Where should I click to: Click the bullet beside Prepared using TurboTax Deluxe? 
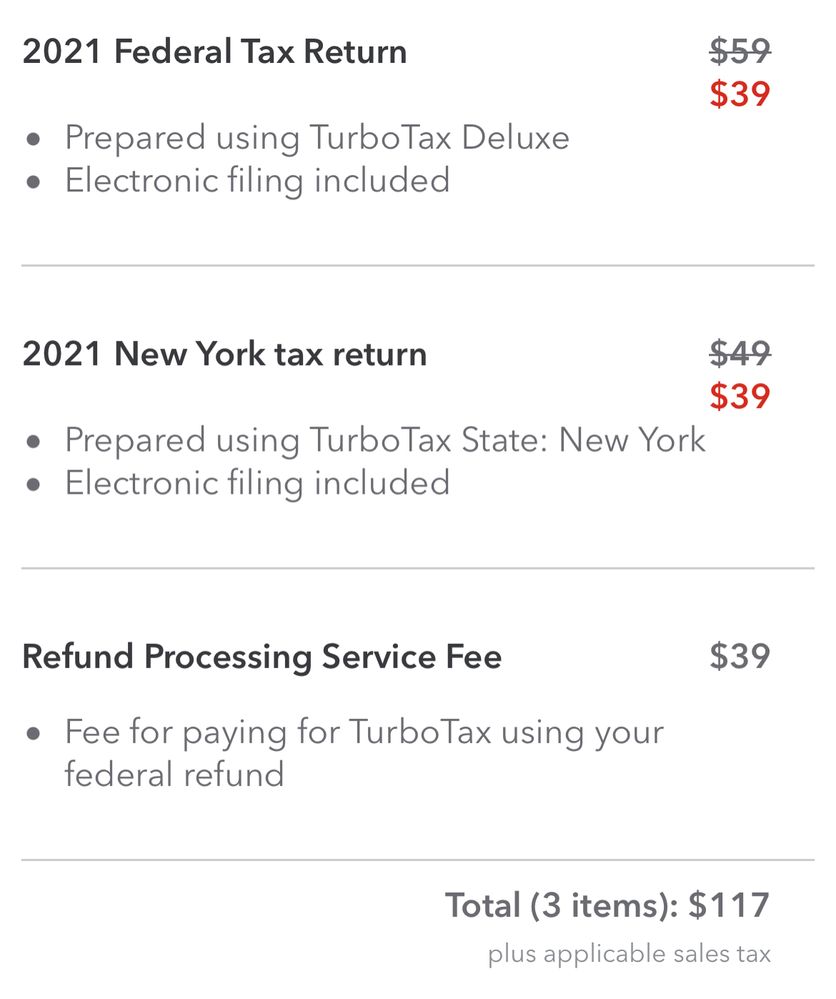click(35, 138)
